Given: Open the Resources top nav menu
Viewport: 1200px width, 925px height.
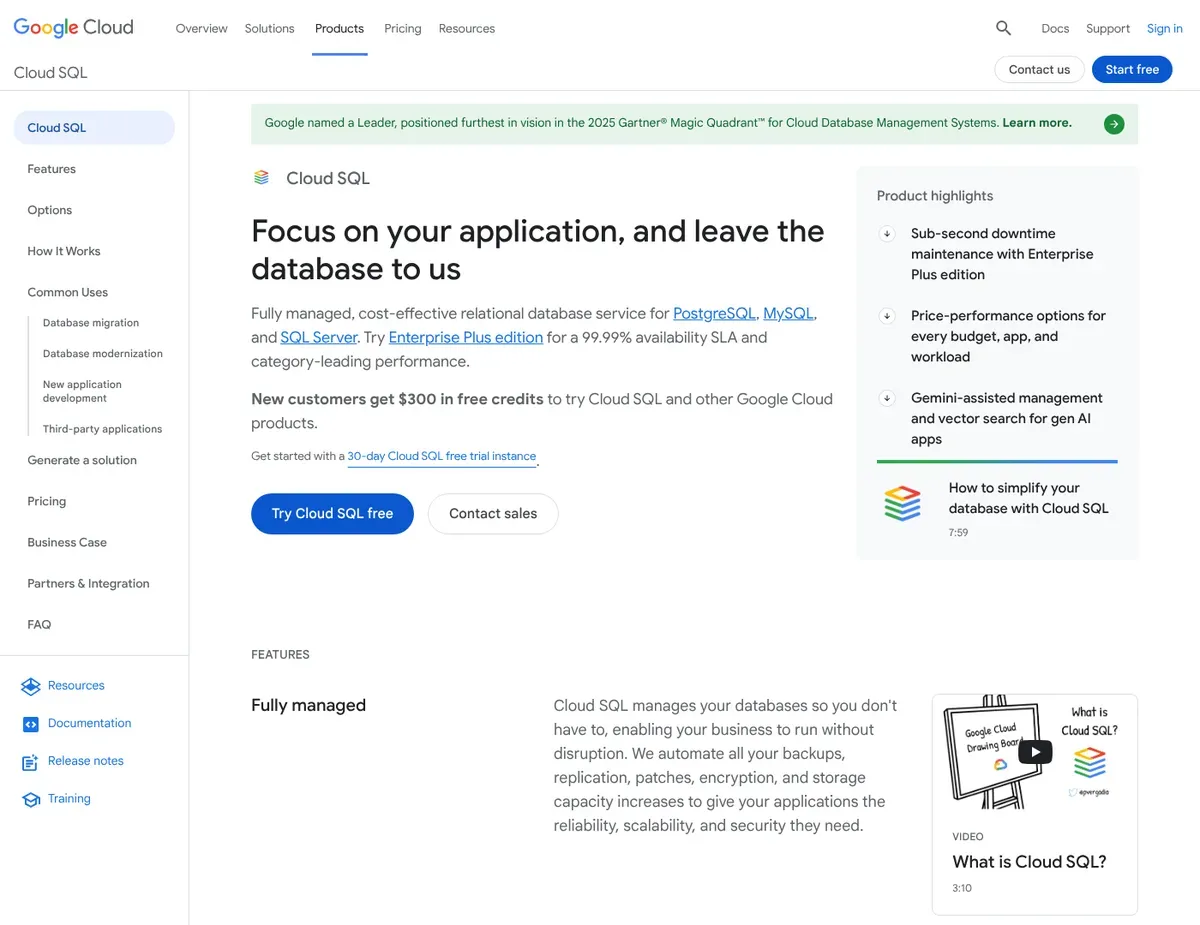Looking at the screenshot, I should (x=466, y=28).
